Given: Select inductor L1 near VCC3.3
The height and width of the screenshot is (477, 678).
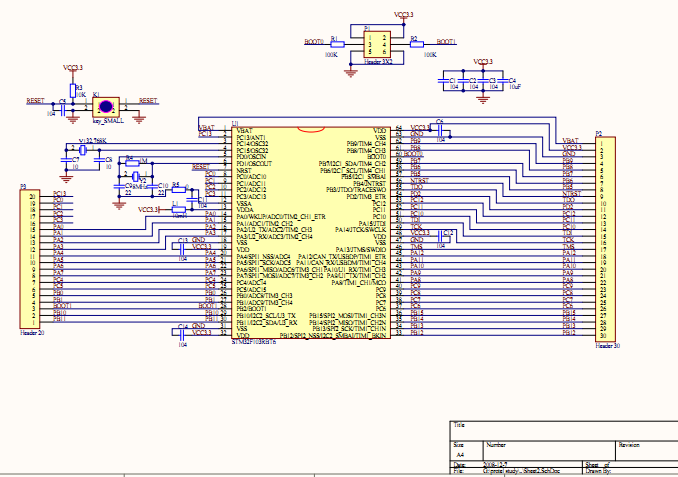Looking at the screenshot, I should 179,210.
